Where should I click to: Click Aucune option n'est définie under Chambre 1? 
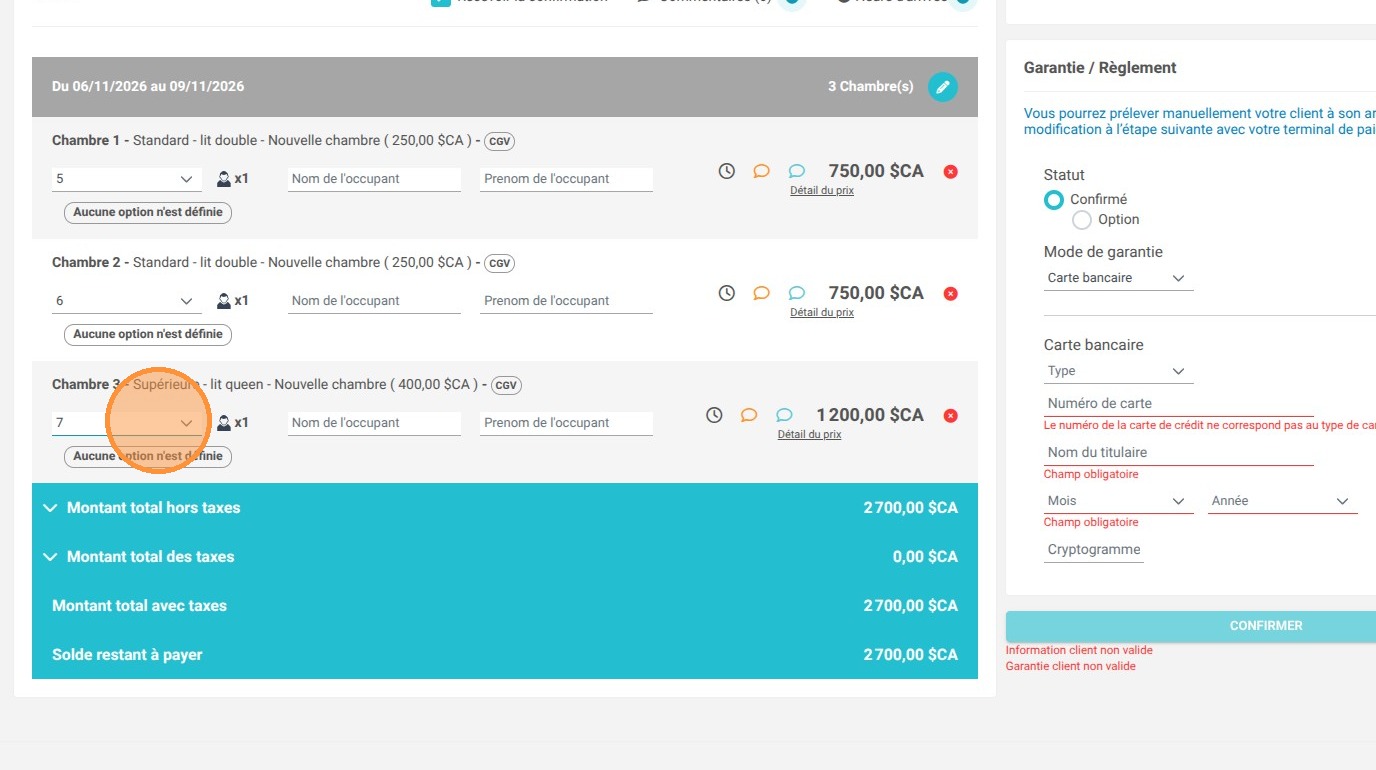[x=148, y=212]
